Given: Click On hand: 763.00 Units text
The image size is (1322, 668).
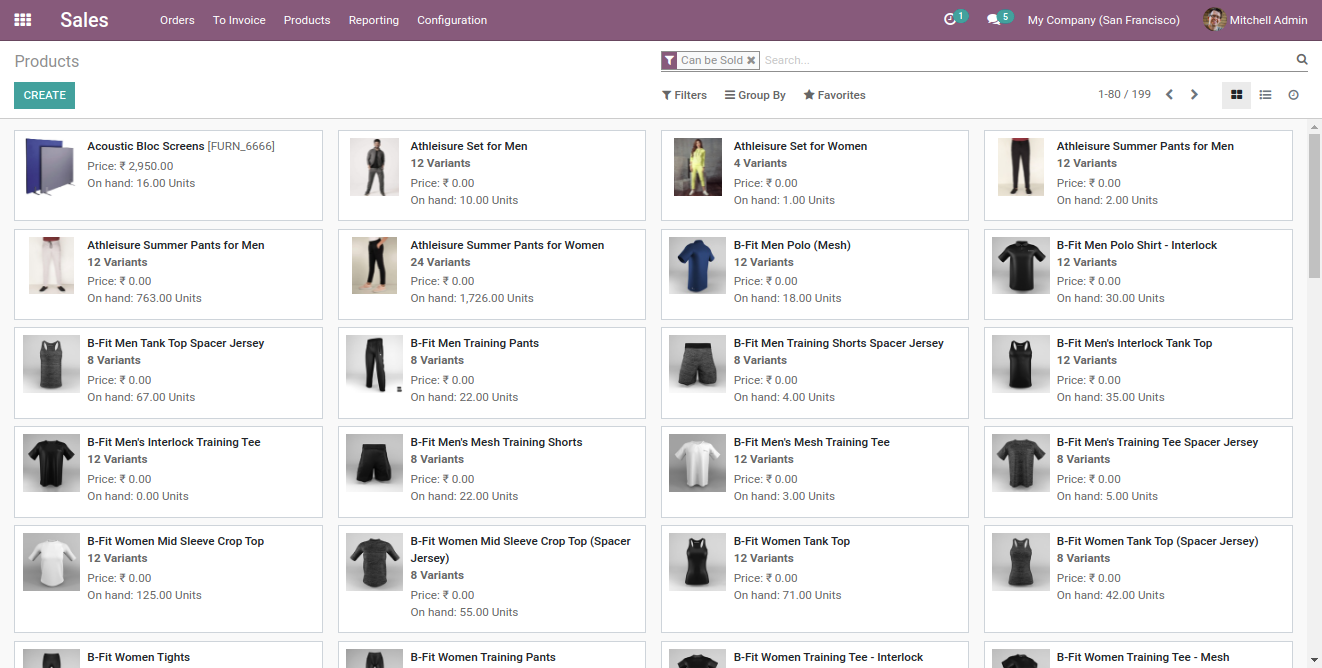Looking at the screenshot, I should click(x=144, y=298).
